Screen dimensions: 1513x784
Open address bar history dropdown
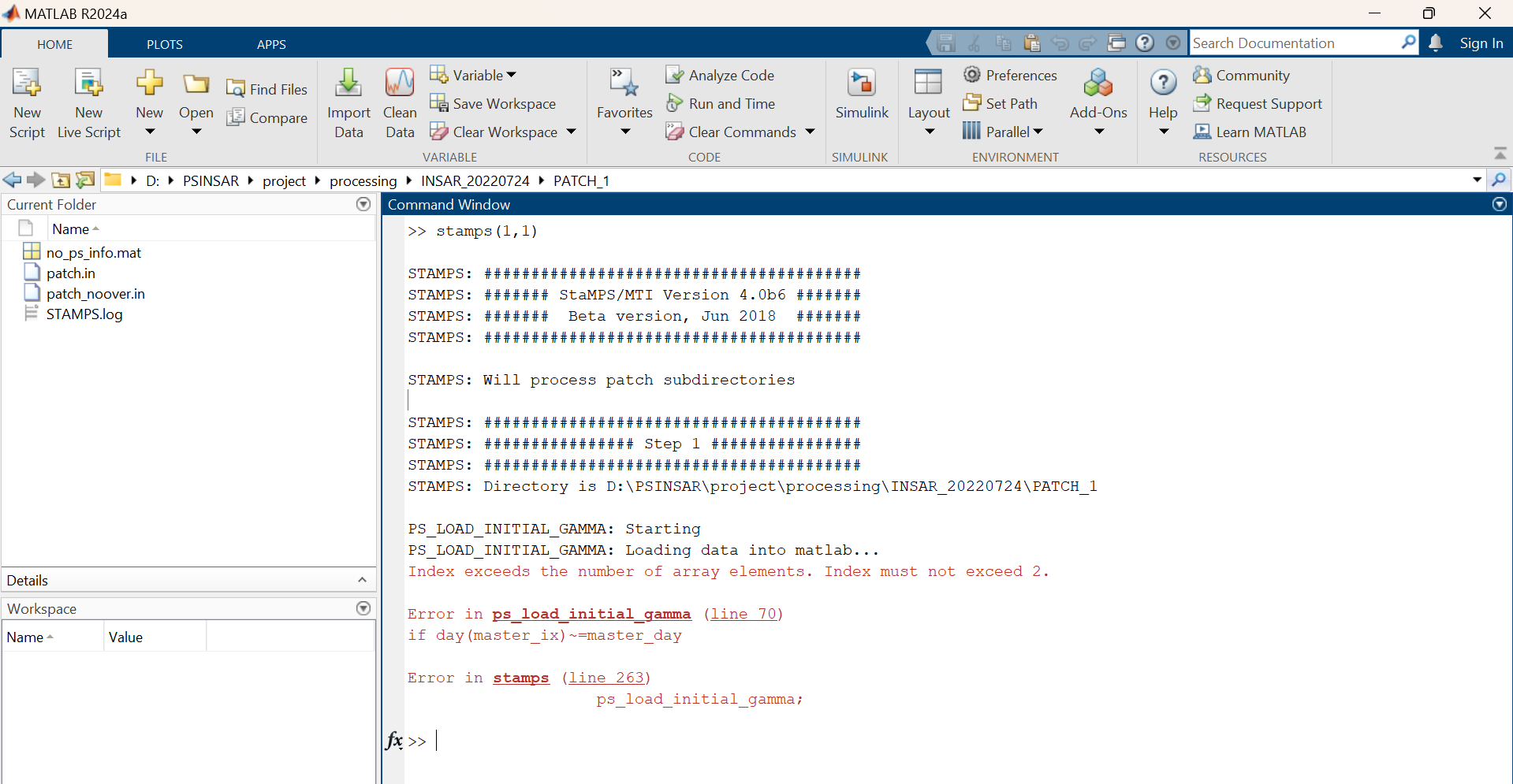coord(1477,180)
